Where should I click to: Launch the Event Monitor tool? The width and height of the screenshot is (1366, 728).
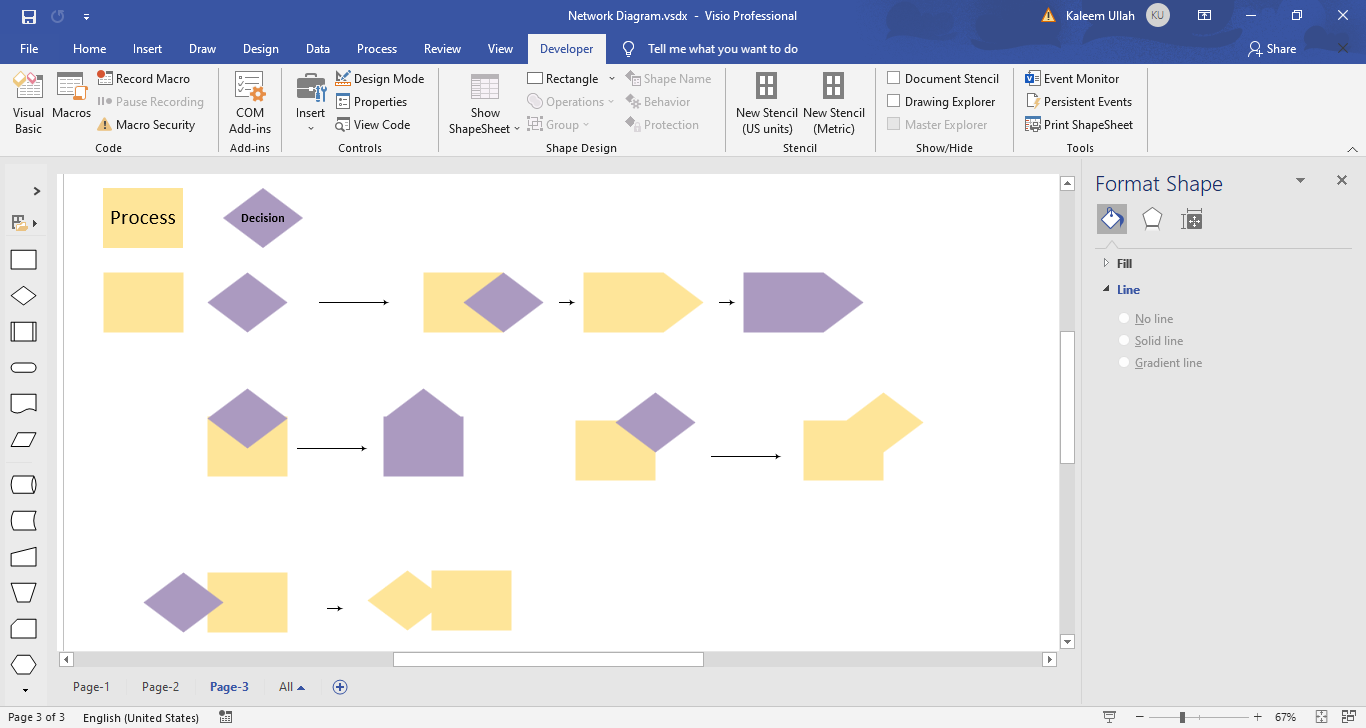[1078, 78]
